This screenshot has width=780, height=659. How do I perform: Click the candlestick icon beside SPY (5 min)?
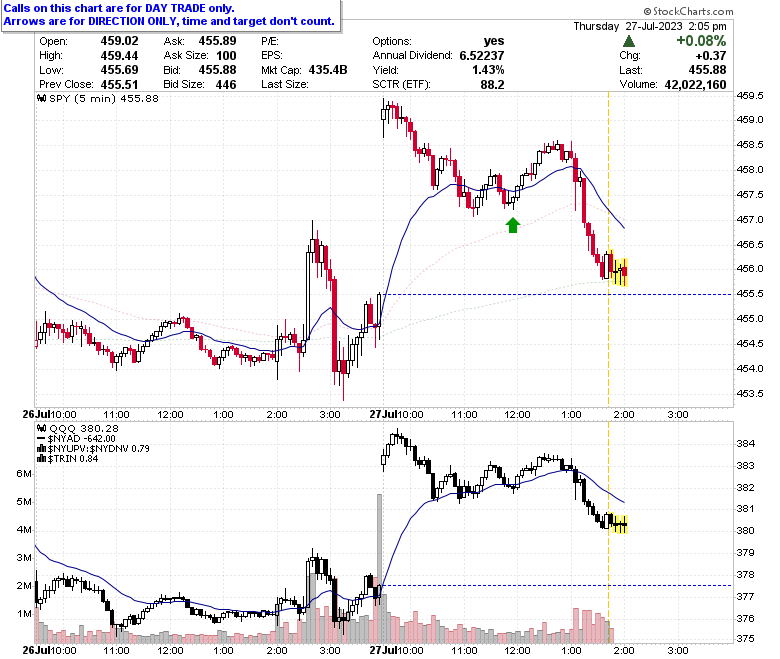tap(42, 98)
